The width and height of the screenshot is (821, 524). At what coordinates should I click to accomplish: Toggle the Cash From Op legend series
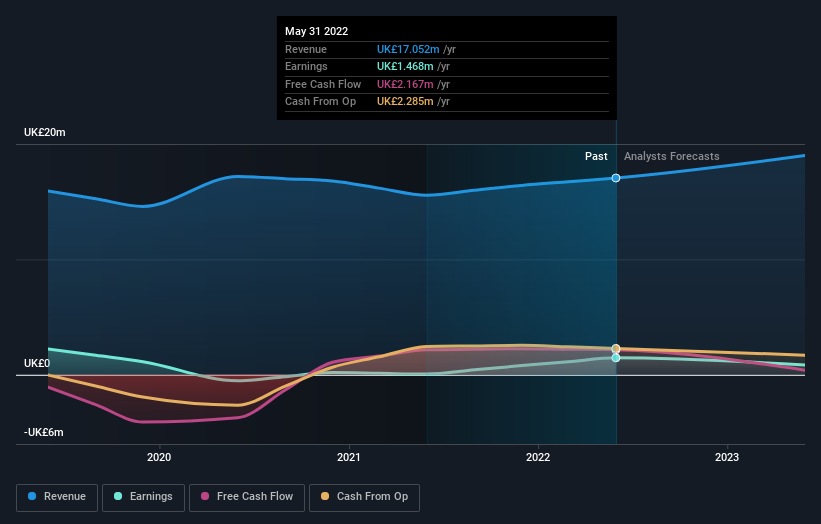[364, 497]
